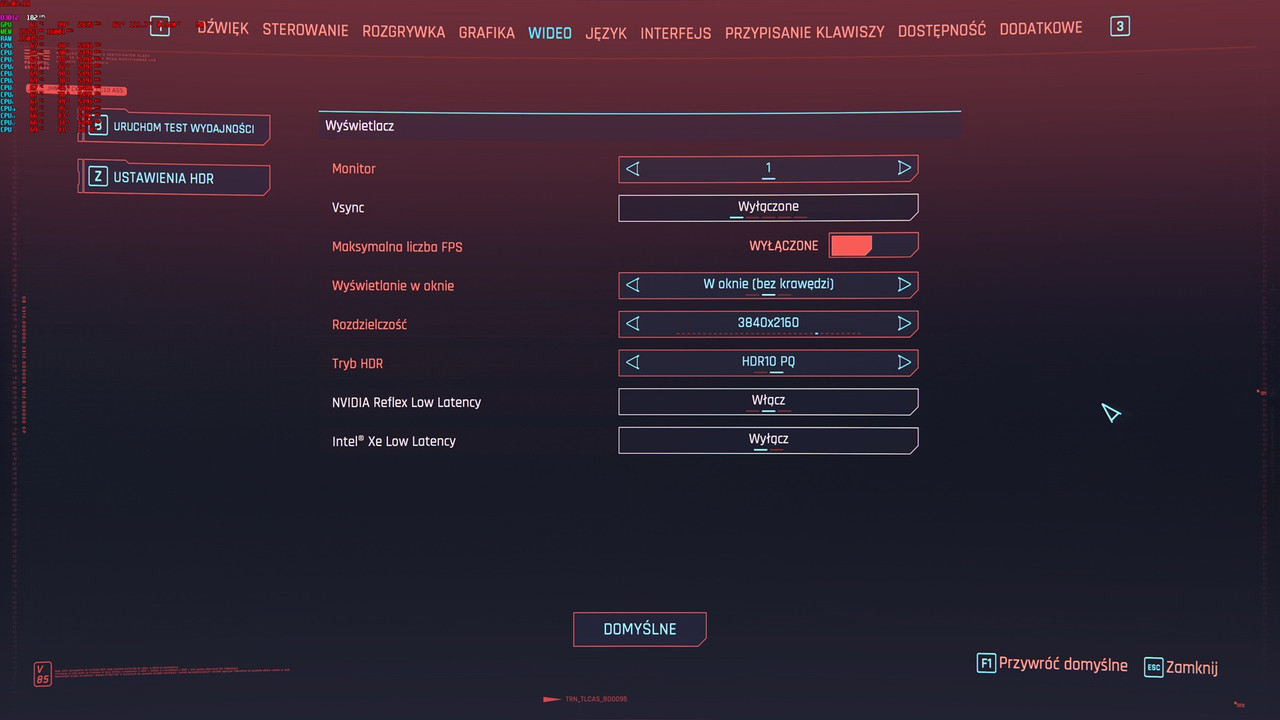Go to the GRAFIKA tab

486,33
